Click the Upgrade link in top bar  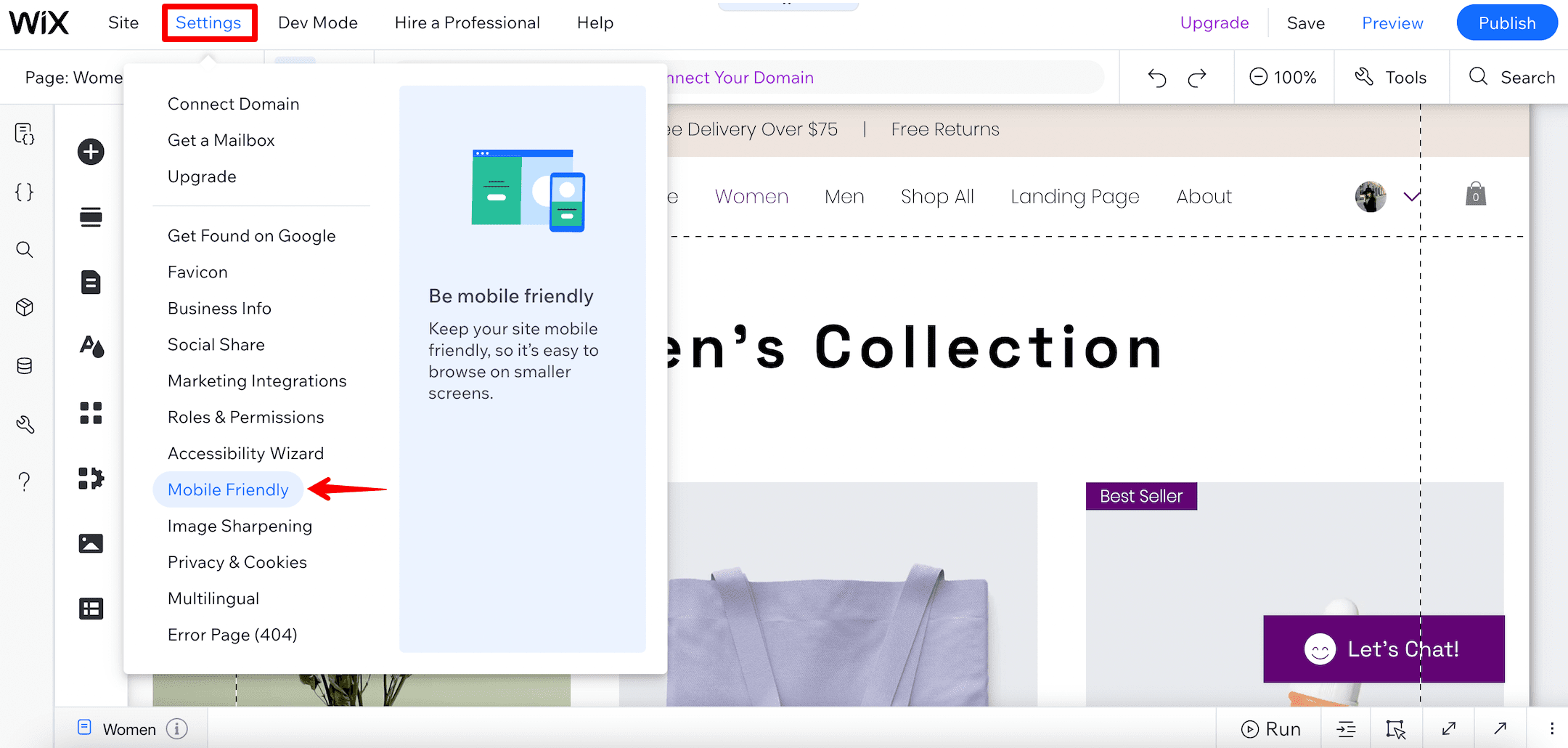coord(1214,23)
